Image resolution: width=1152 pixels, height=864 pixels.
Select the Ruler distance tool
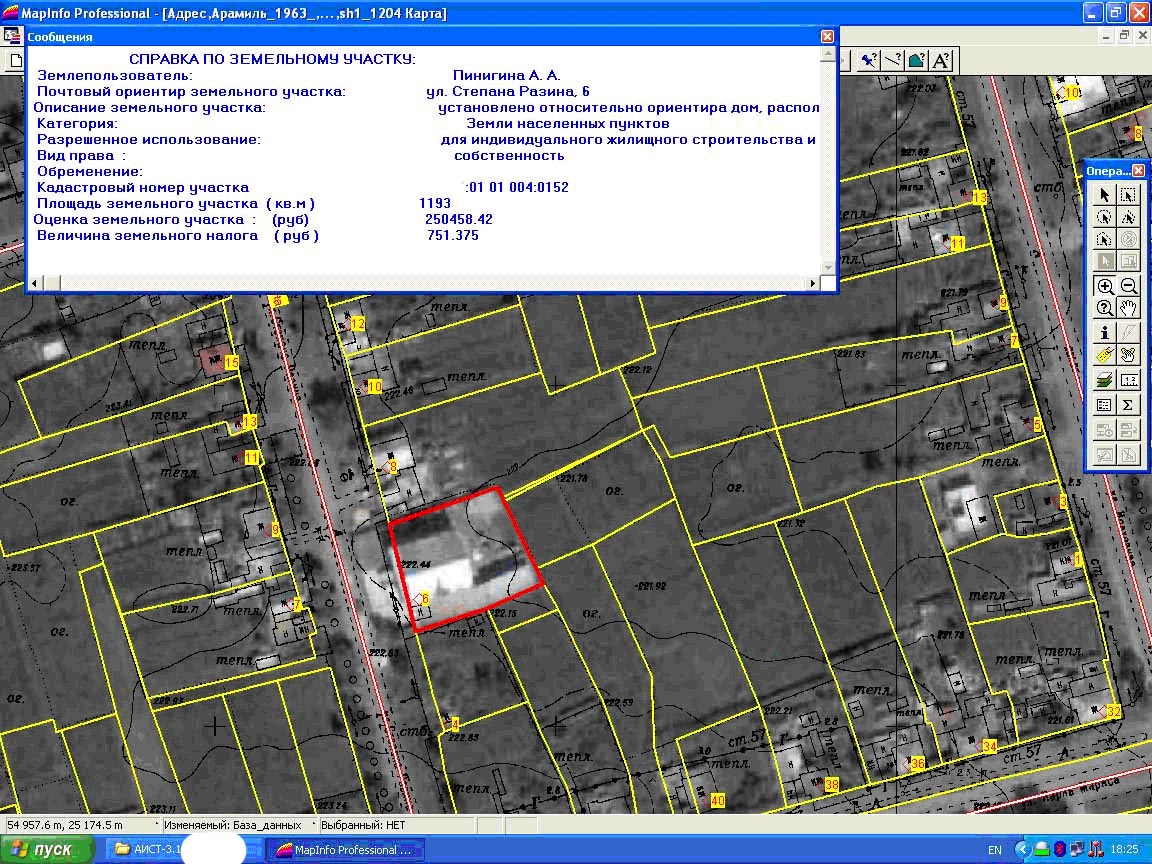click(1128, 379)
